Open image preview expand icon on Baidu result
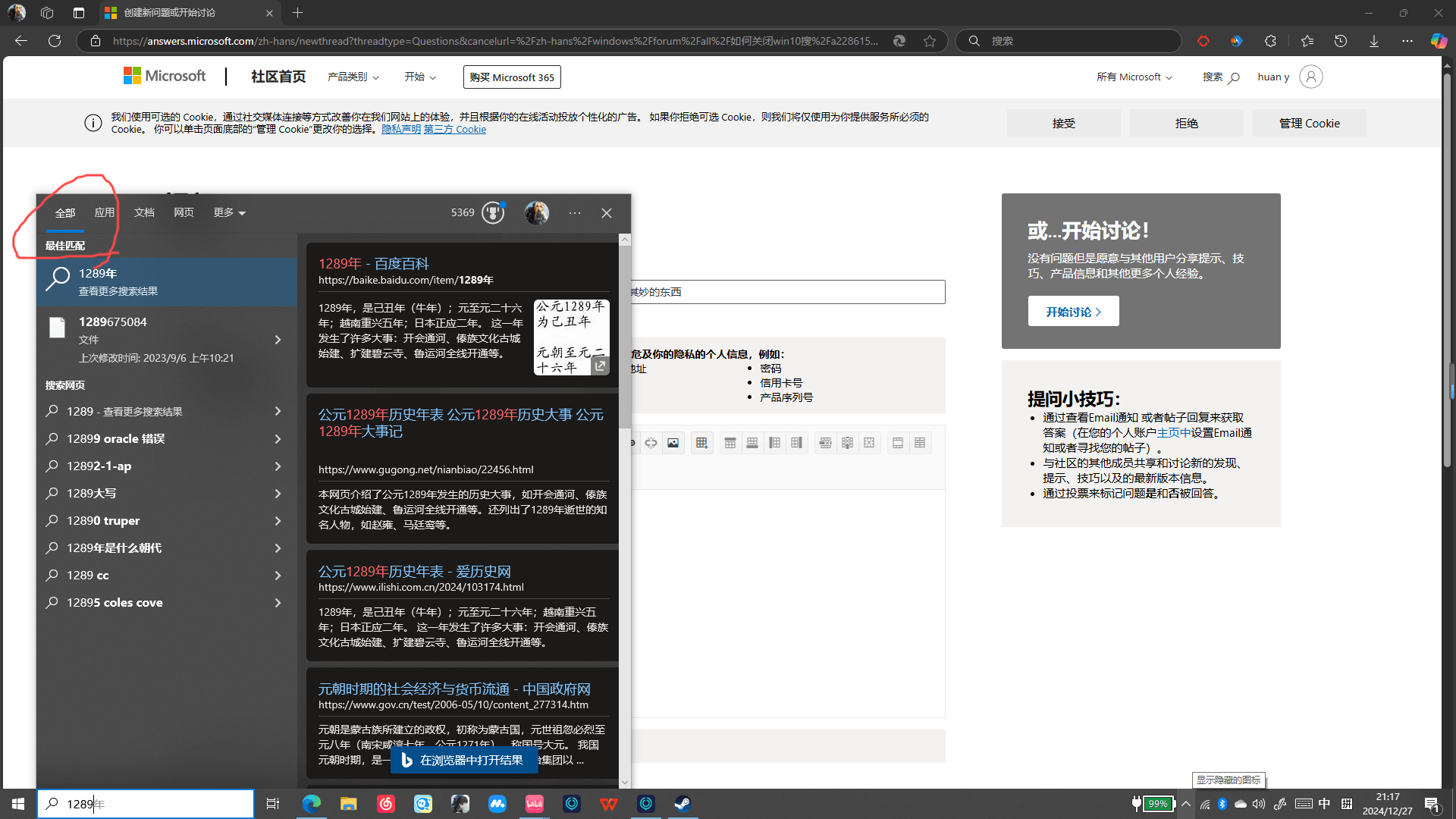The image size is (1456, 819). (x=599, y=366)
